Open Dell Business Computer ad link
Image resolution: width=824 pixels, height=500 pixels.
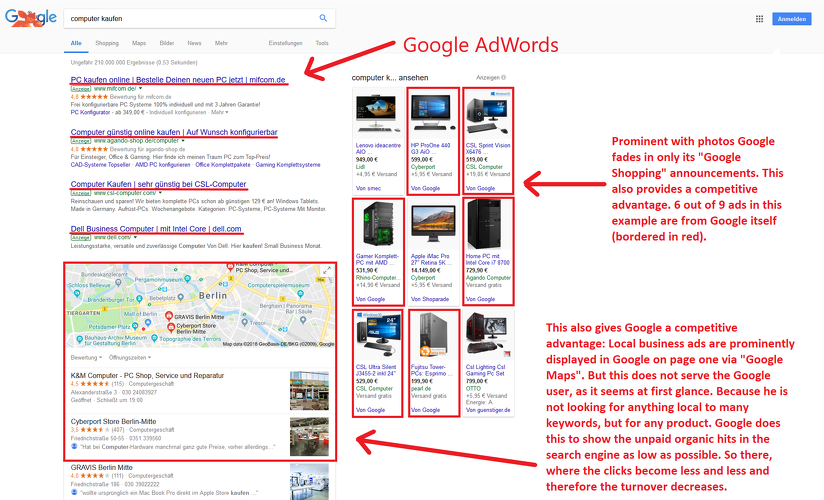click(156, 229)
